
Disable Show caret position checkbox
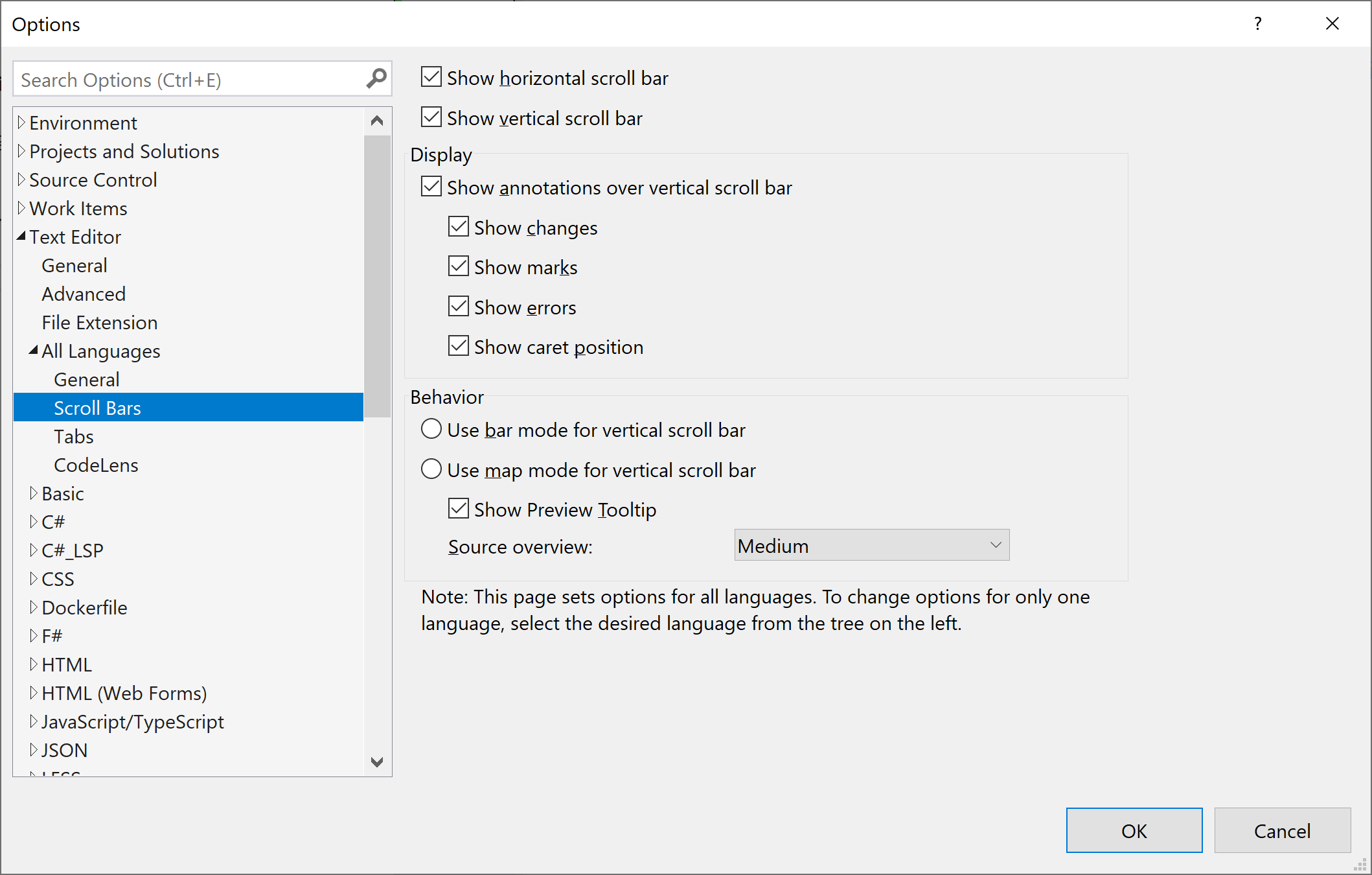tap(459, 346)
